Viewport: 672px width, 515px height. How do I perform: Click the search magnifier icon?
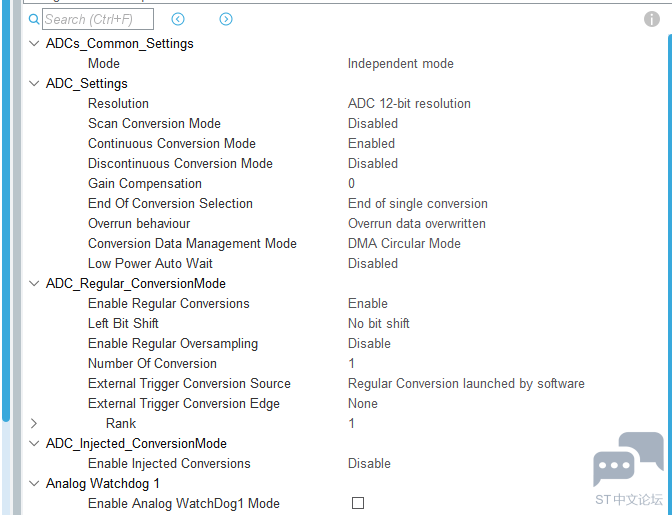pos(34,19)
